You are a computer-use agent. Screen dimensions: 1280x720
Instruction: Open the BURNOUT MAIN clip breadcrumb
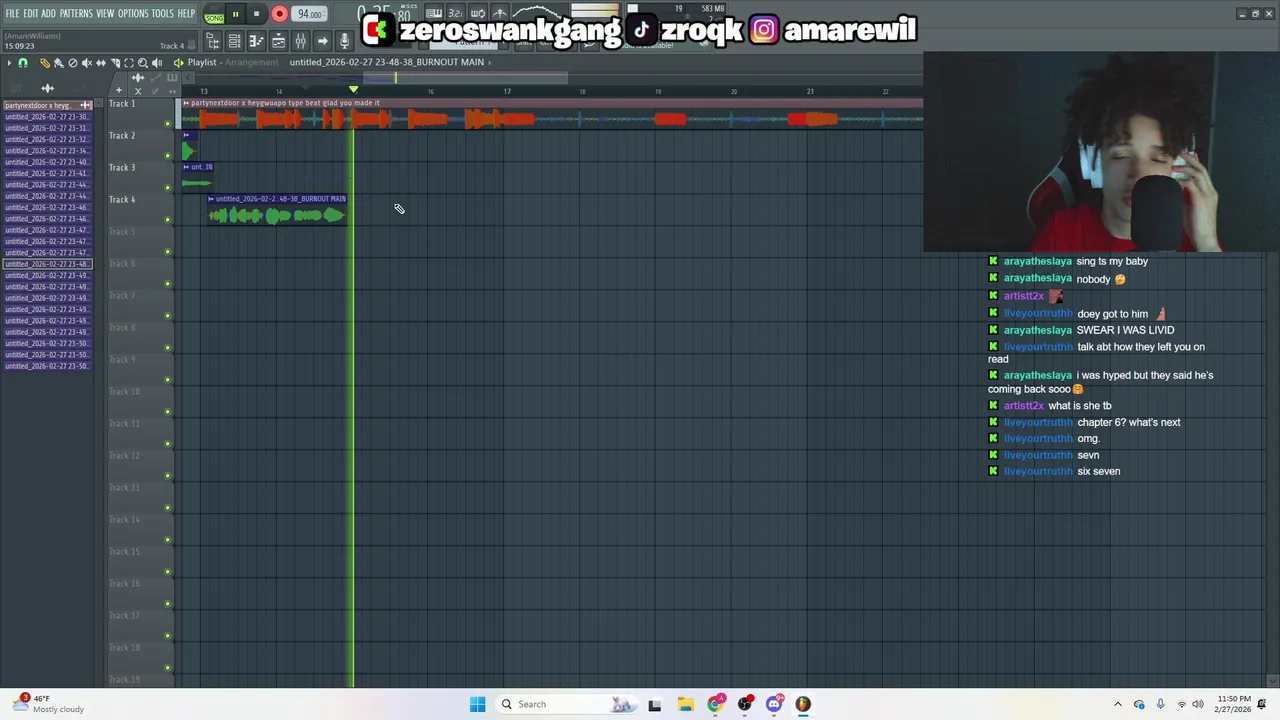point(387,62)
